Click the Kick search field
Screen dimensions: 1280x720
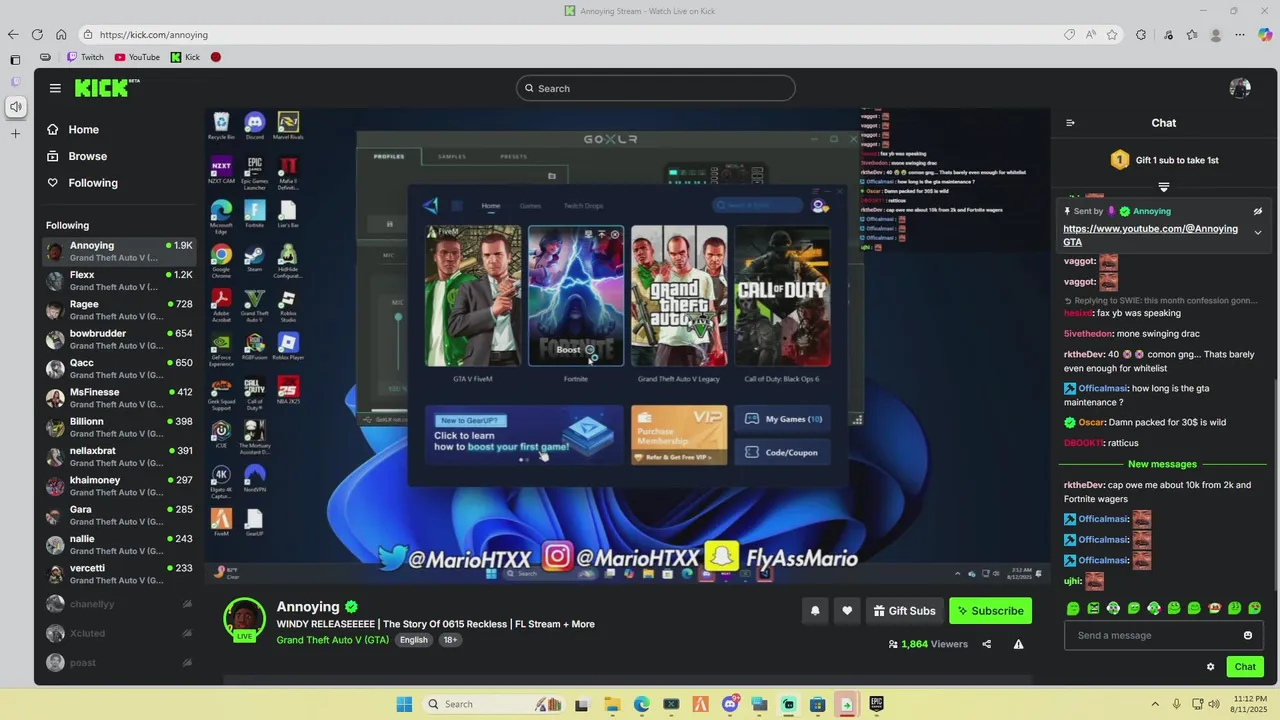click(656, 88)
